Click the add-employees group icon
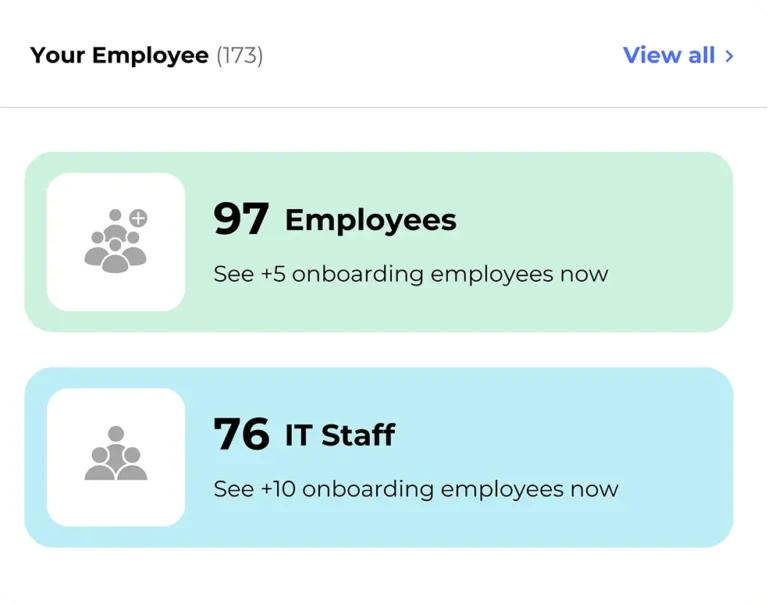The height and width of the screenshot is (604, 768). [x=116, y=241]
